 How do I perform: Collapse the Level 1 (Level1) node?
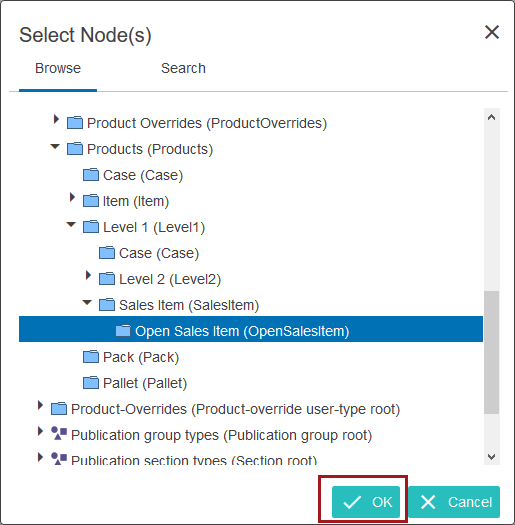(71, 224)
